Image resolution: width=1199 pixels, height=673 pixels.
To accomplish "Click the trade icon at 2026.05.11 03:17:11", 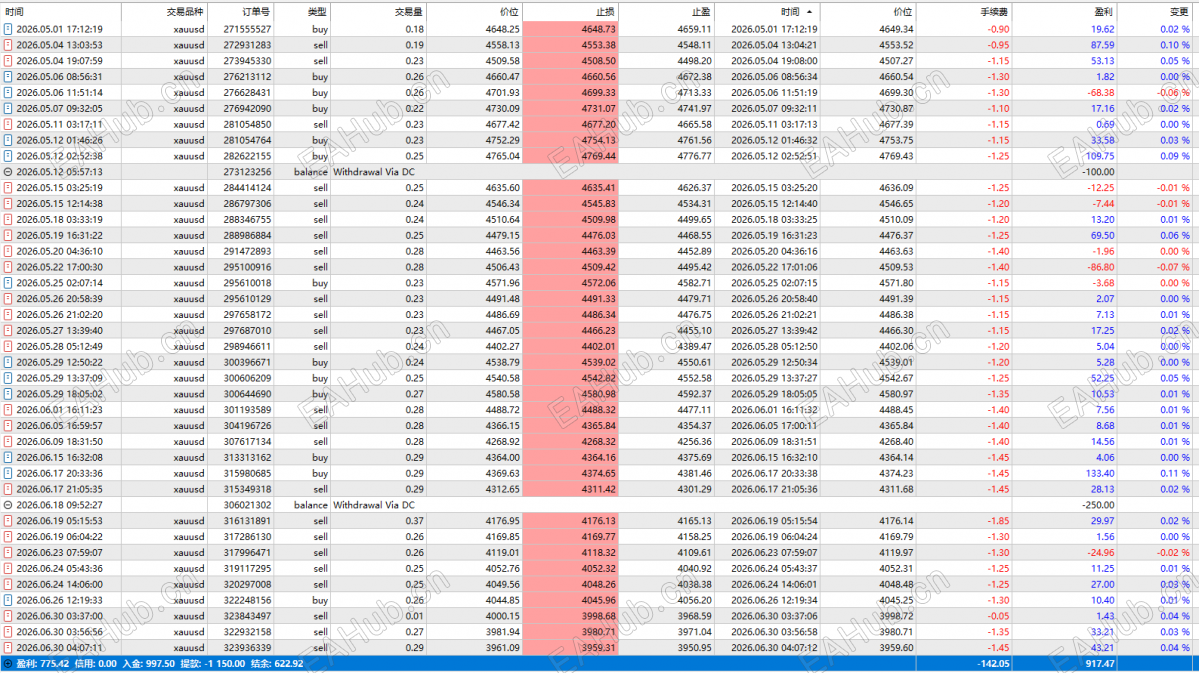I will [x=8, y=124].
